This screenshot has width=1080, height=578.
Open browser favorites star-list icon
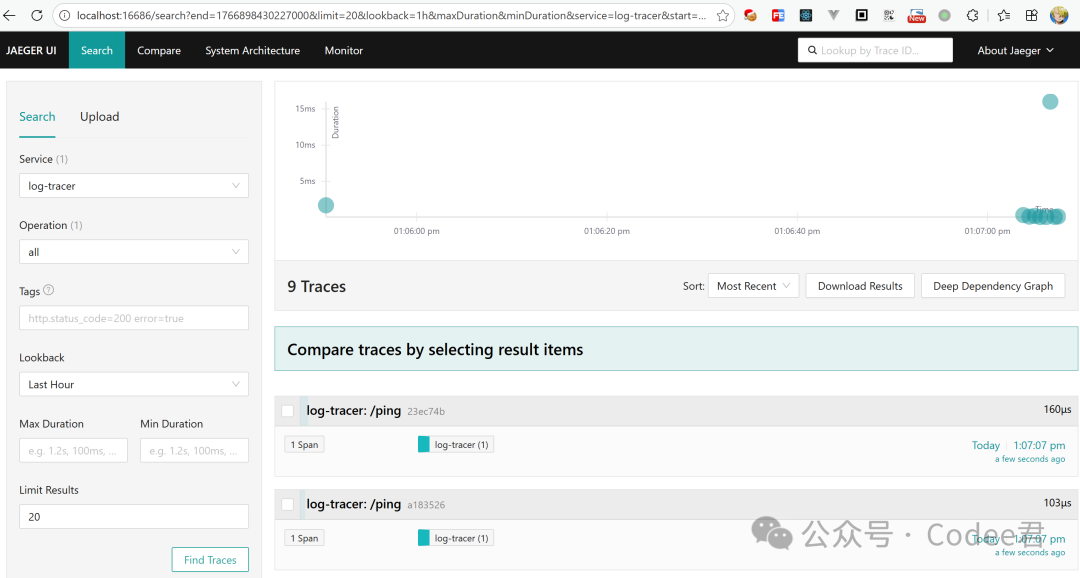tap(1004, 15)
